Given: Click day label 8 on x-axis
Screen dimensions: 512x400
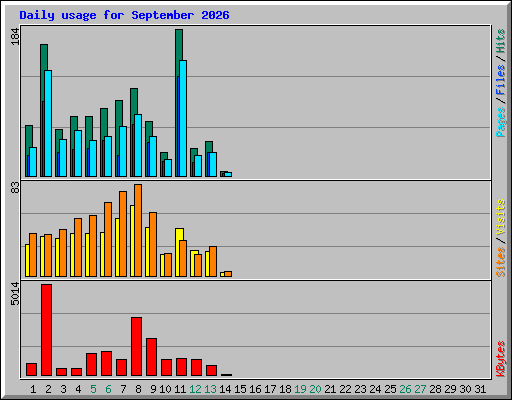Looking at the screenshot, I should 138,389.
